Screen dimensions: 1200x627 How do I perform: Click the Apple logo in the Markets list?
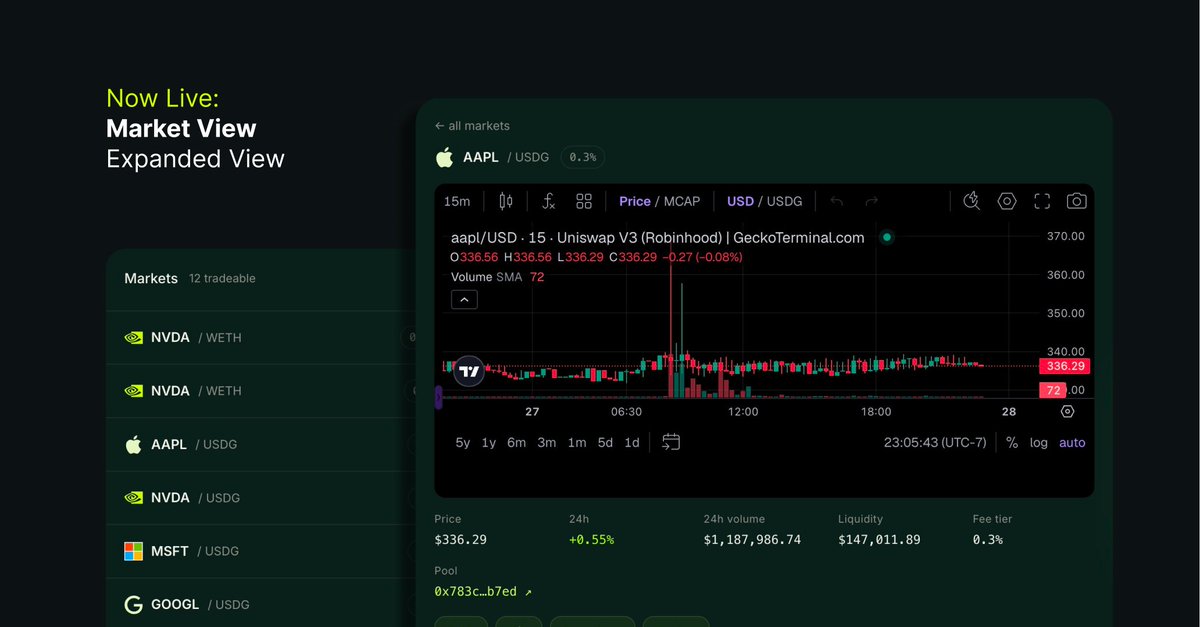[x=133, y=444]
